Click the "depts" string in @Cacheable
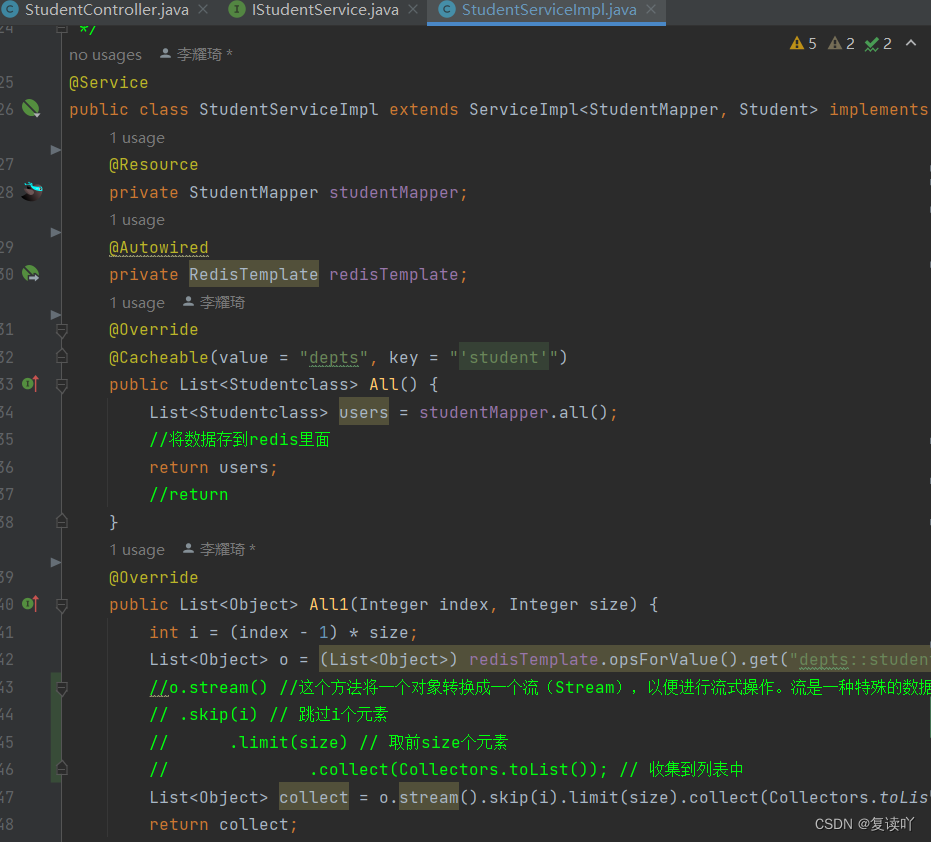Image resolution: width=931 pixels, height=842 pixels. 334,357
